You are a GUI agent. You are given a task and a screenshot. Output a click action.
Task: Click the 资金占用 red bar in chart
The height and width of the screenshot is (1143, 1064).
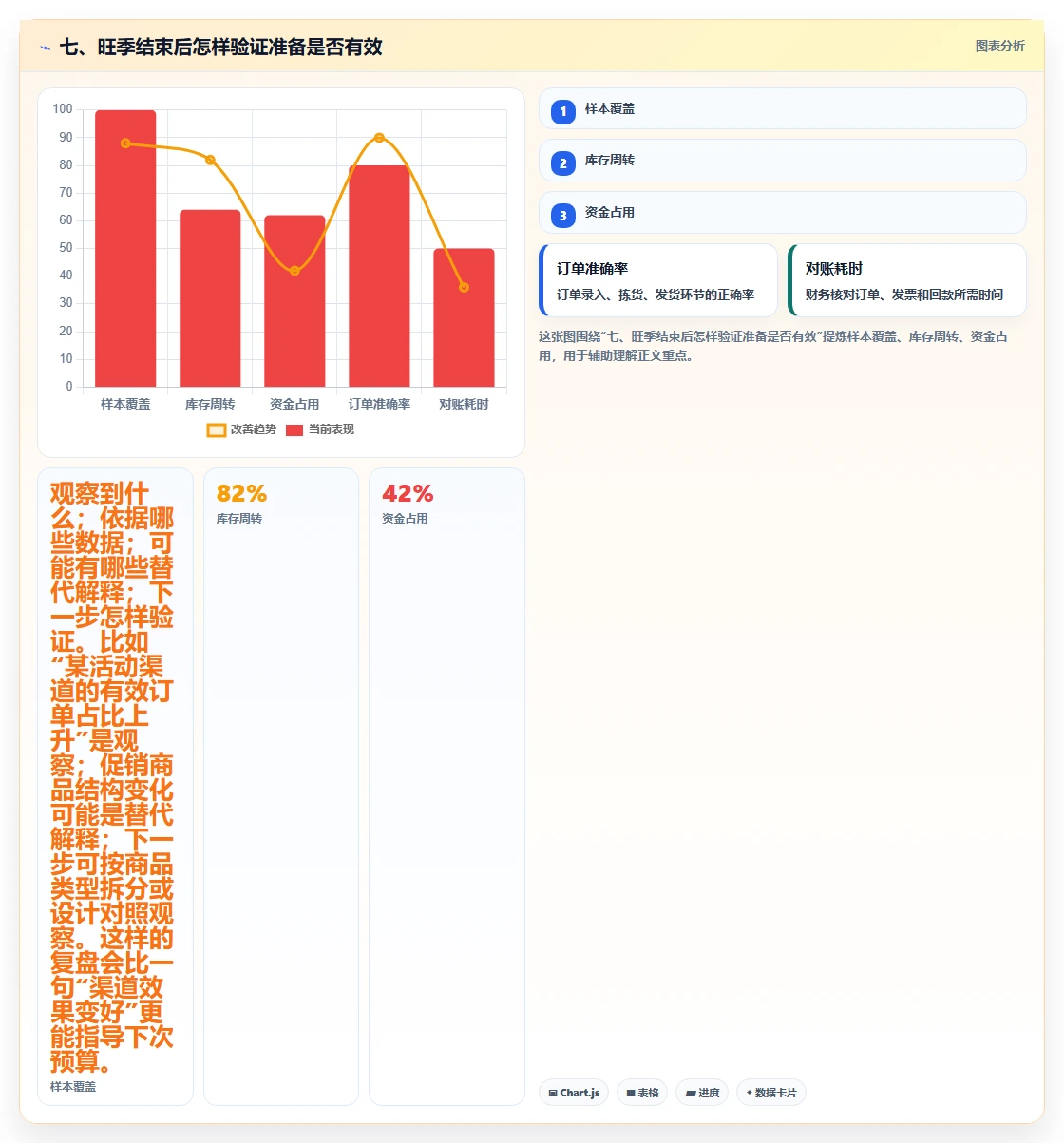[294, 301]
